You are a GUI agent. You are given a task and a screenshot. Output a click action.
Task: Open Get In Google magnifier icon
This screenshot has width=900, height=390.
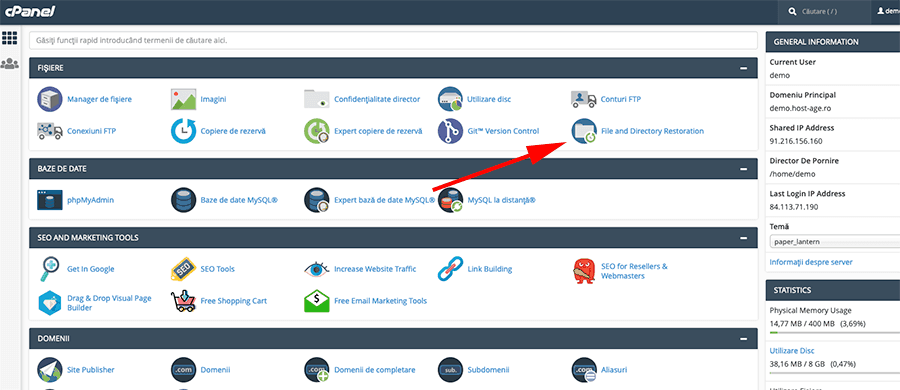point(50,269)
